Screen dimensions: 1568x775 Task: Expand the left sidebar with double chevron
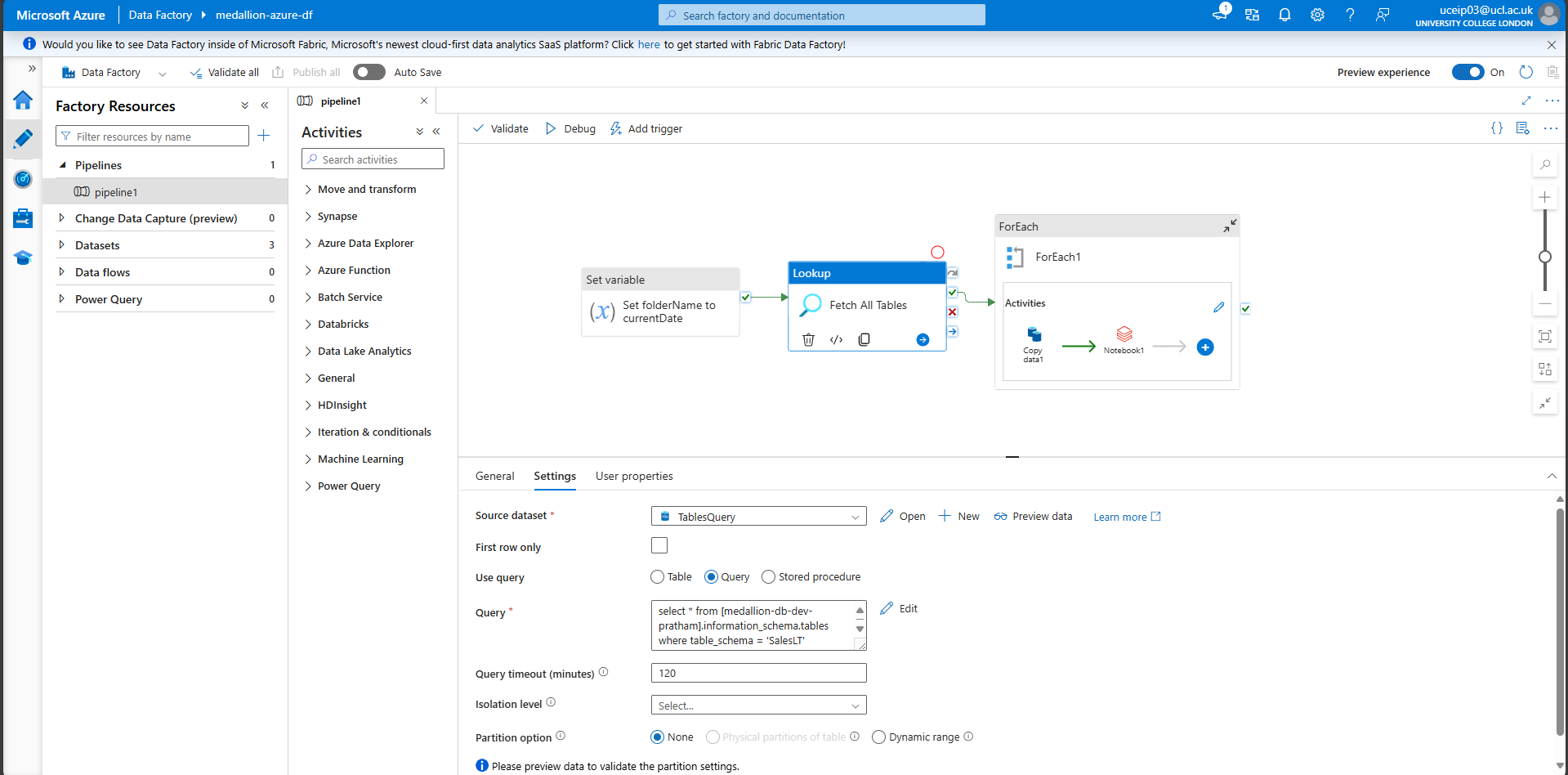pyautogui.click(x=32, y=69)
